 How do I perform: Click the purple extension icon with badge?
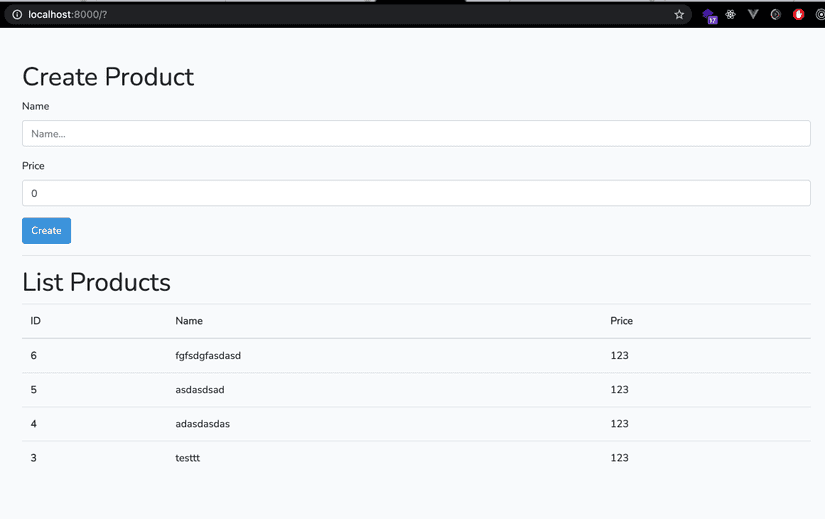[x=709, y=16]
